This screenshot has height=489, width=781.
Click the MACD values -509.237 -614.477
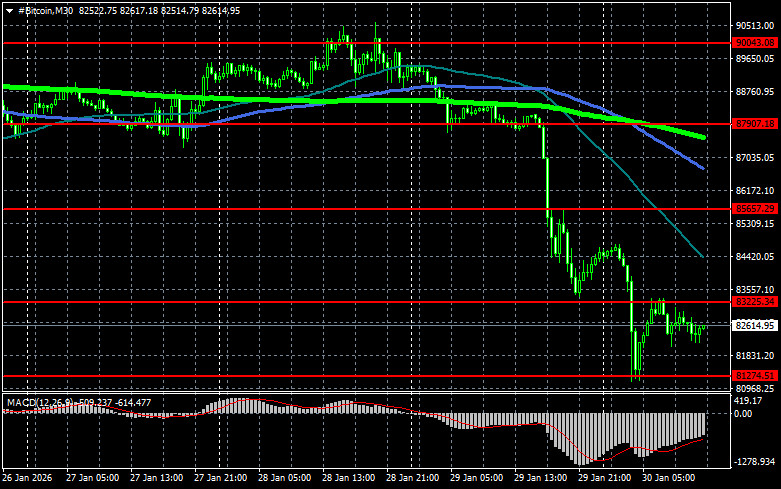[x=115, y=402]
